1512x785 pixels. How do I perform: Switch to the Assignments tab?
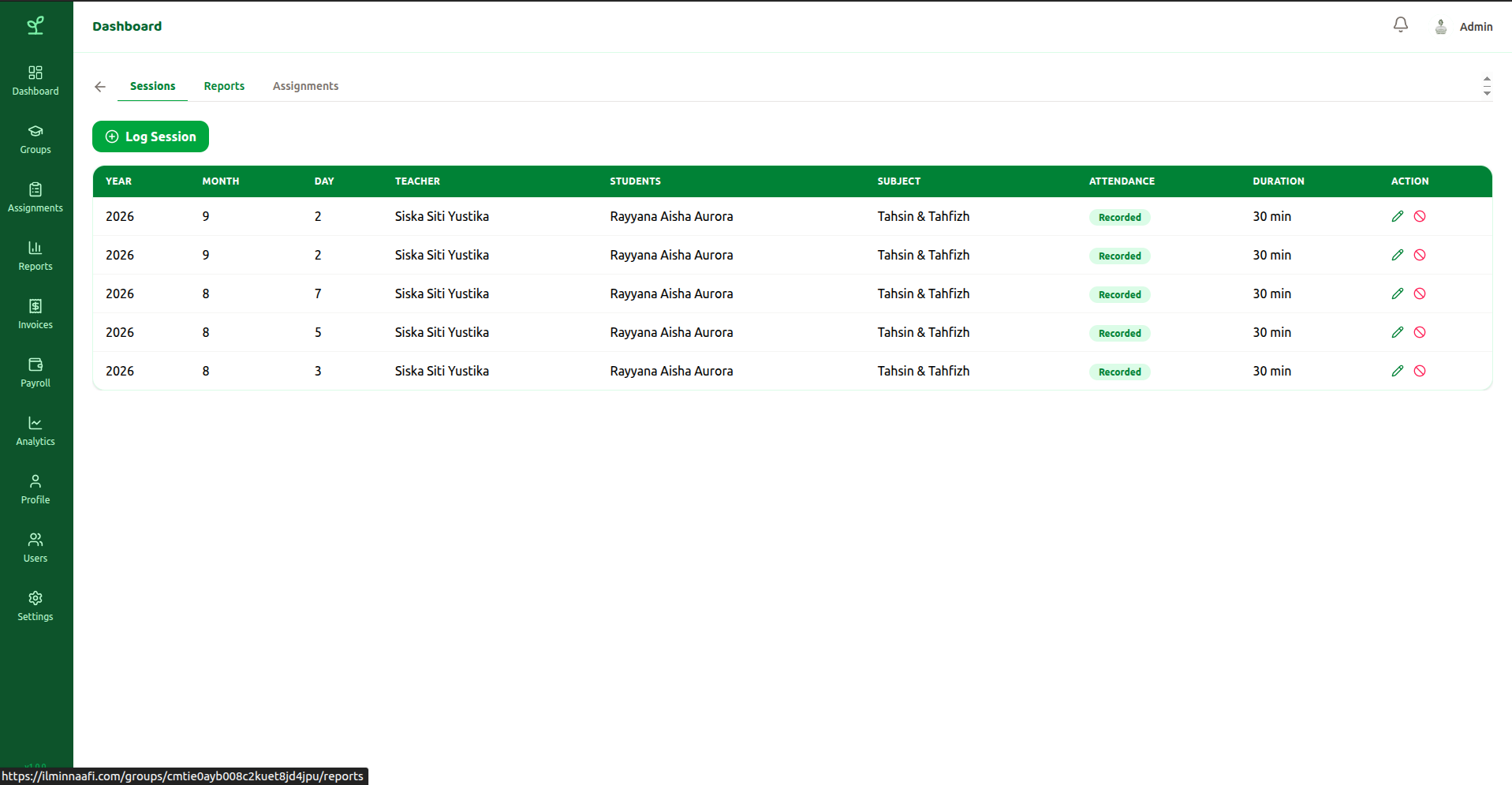click(306, 86)
